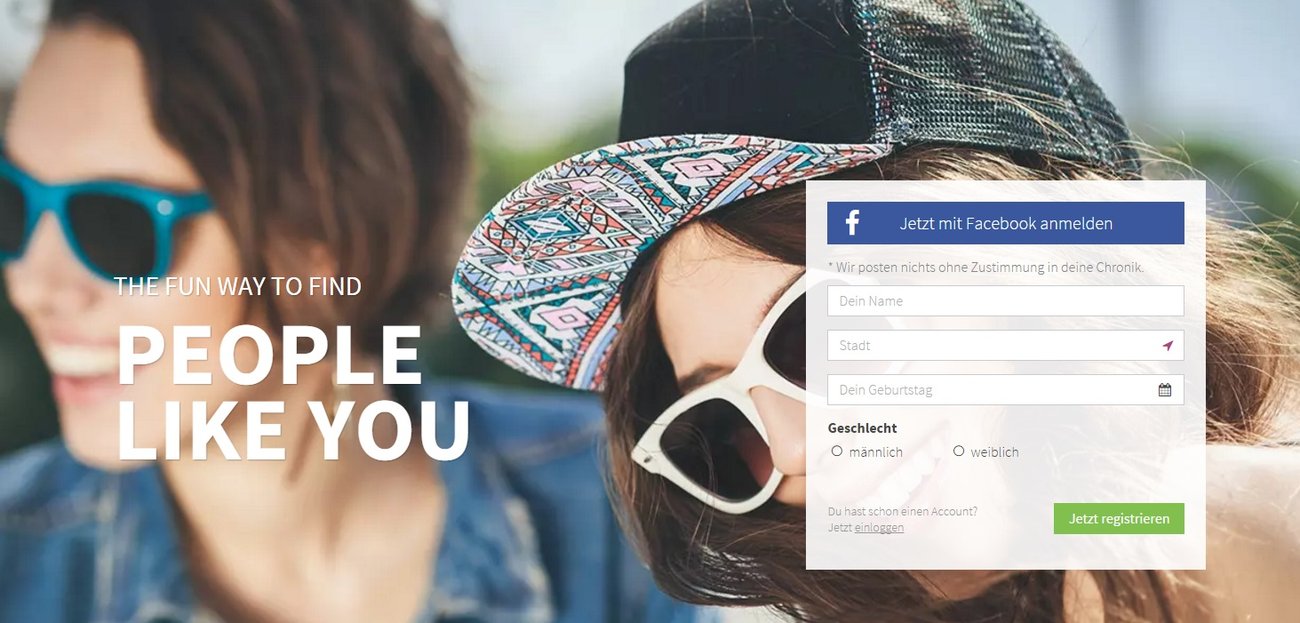Submit with the green 'Jetzt registrieren' button
Image resolution: width=1300 pixels, height=623 pixels.
pyautogui.click(x=1119, y=519)
